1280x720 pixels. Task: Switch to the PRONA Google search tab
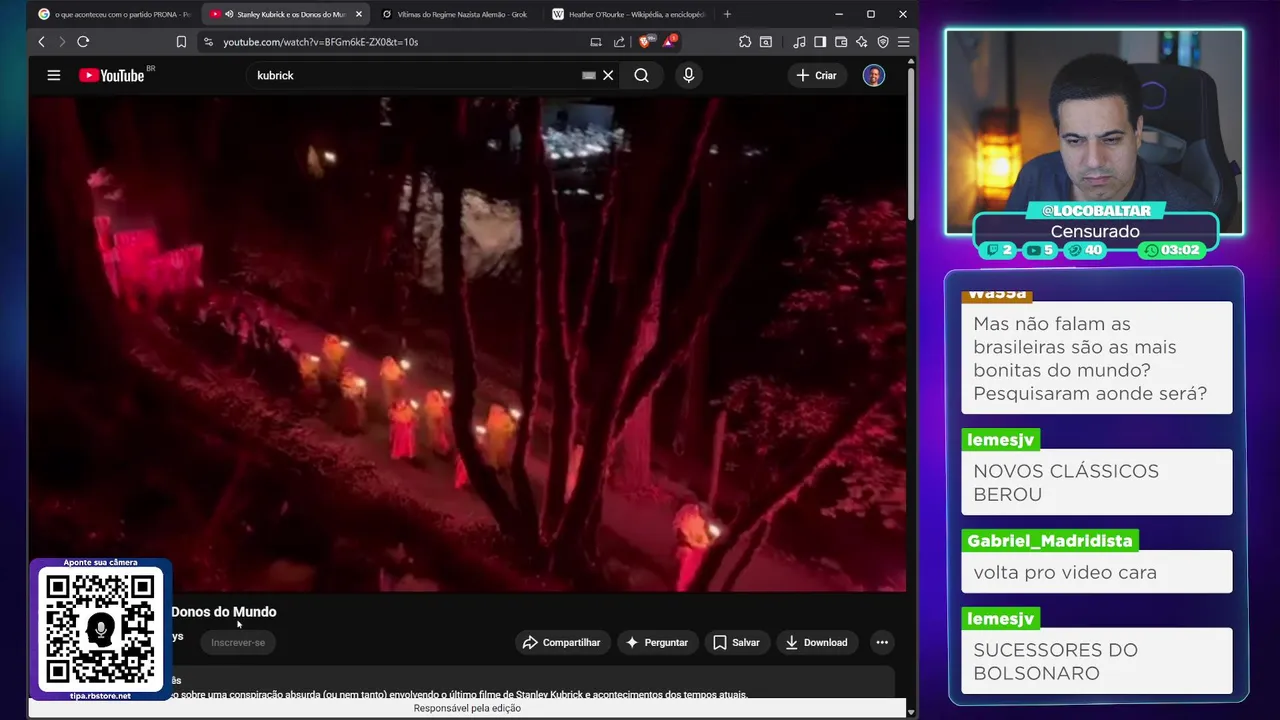113,14
